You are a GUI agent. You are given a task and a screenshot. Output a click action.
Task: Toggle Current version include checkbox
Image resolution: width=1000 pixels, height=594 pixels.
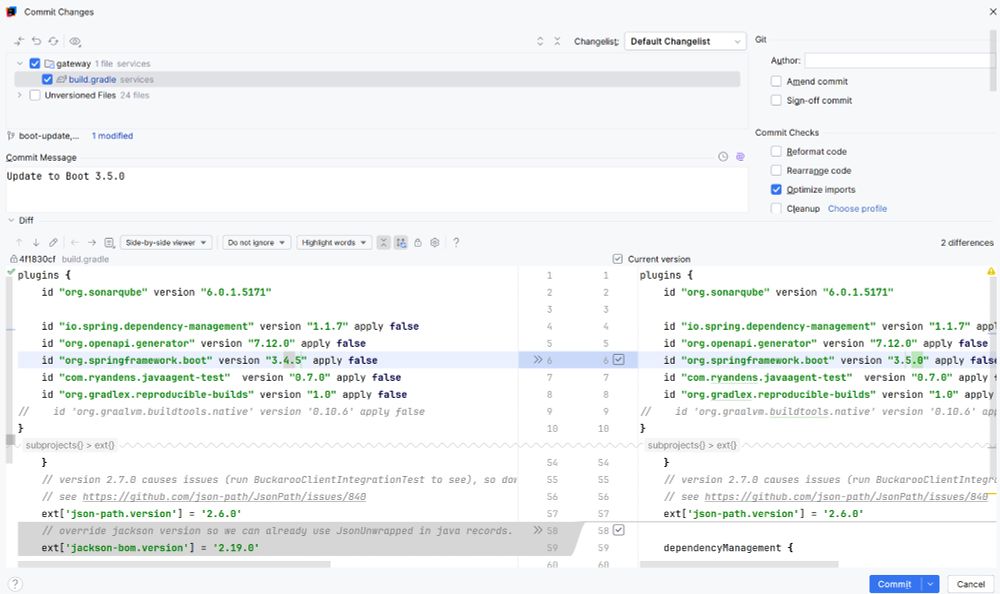pyautogui.click(x=617, y=259)
